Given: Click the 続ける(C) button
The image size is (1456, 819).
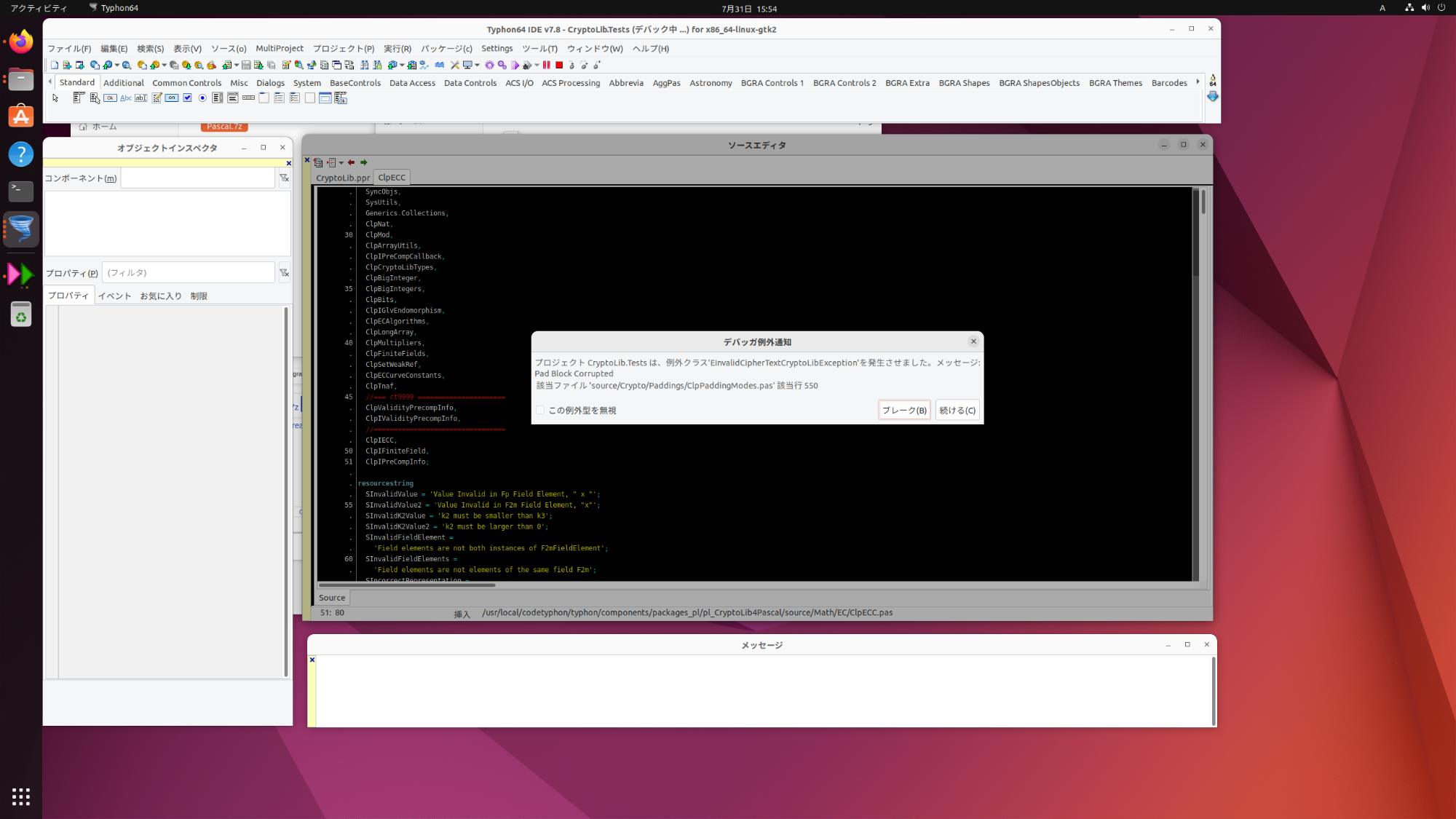Looking at the screenshot, I should point(957,411).
